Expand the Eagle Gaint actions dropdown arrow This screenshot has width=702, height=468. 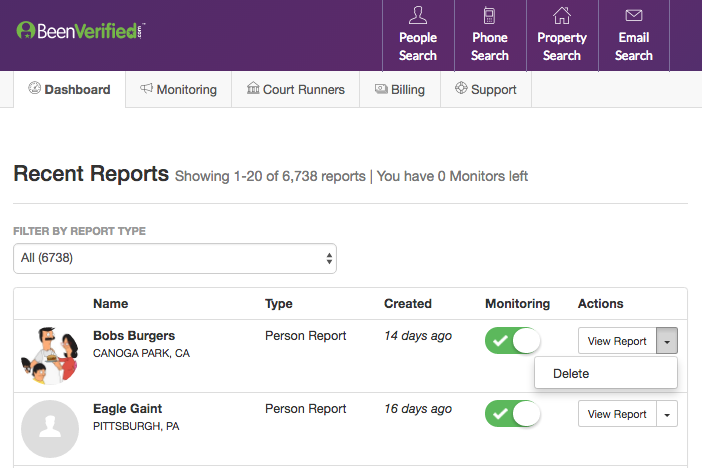[x=667, y=414]
